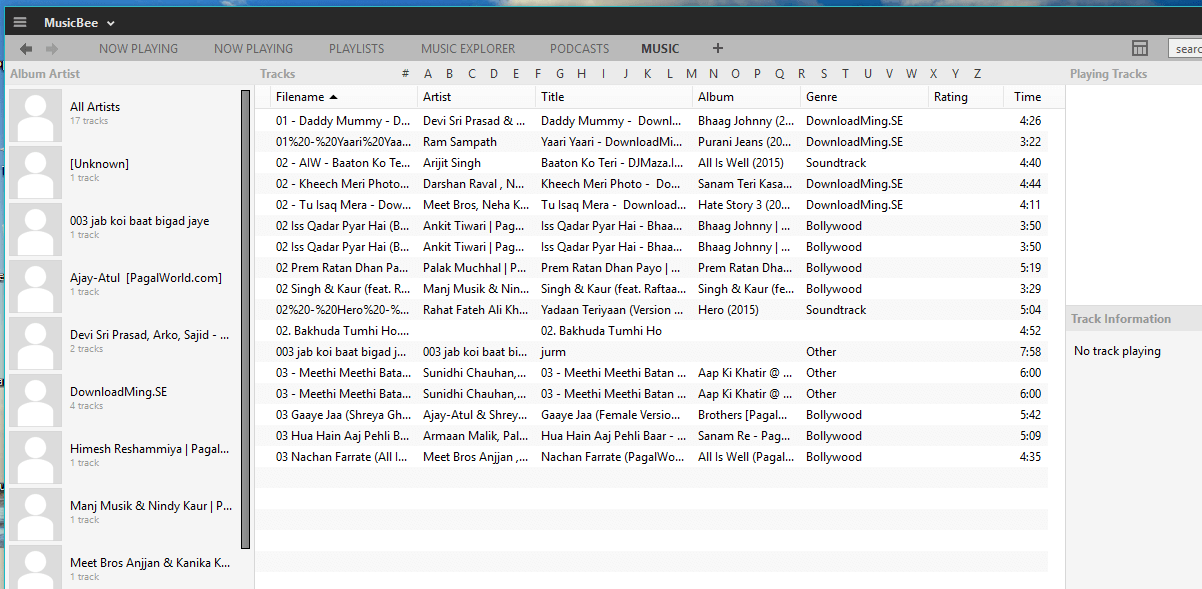Select the DownloadMing.SE artist picture
The height and width of the screenshot is (589, 1202).
tap(36, 400)
